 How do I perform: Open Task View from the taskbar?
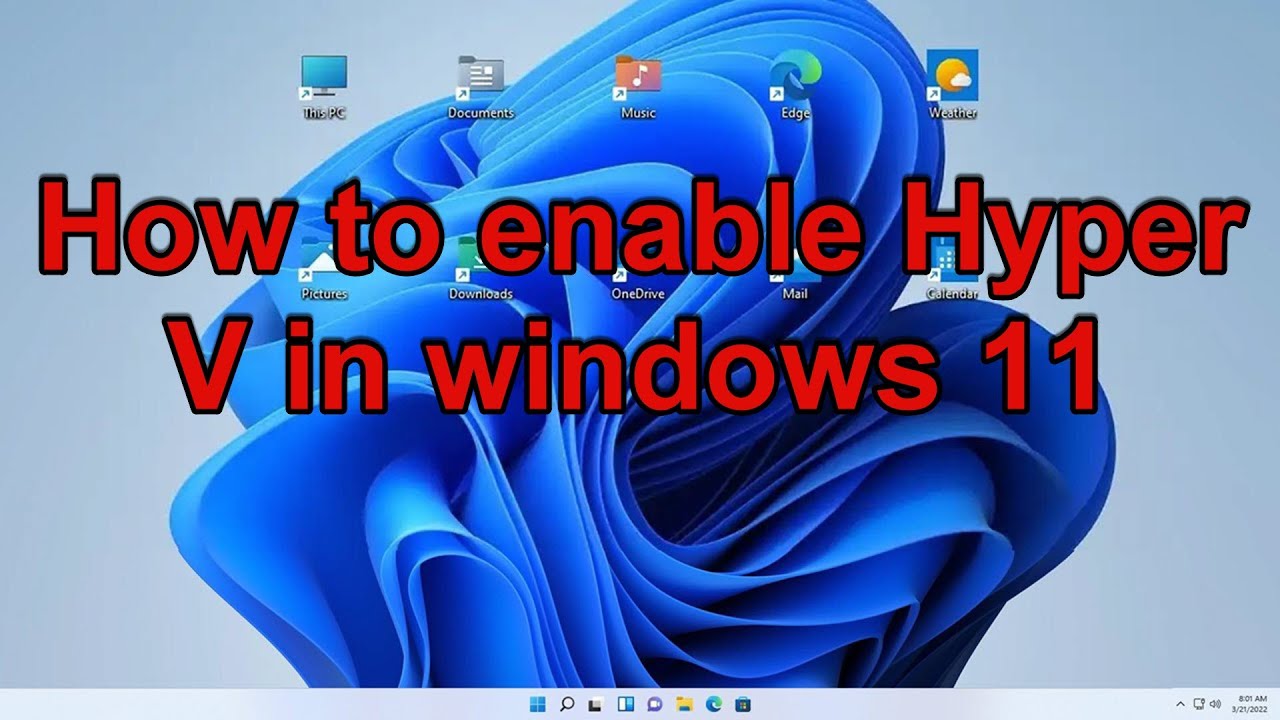pos(596,704)
